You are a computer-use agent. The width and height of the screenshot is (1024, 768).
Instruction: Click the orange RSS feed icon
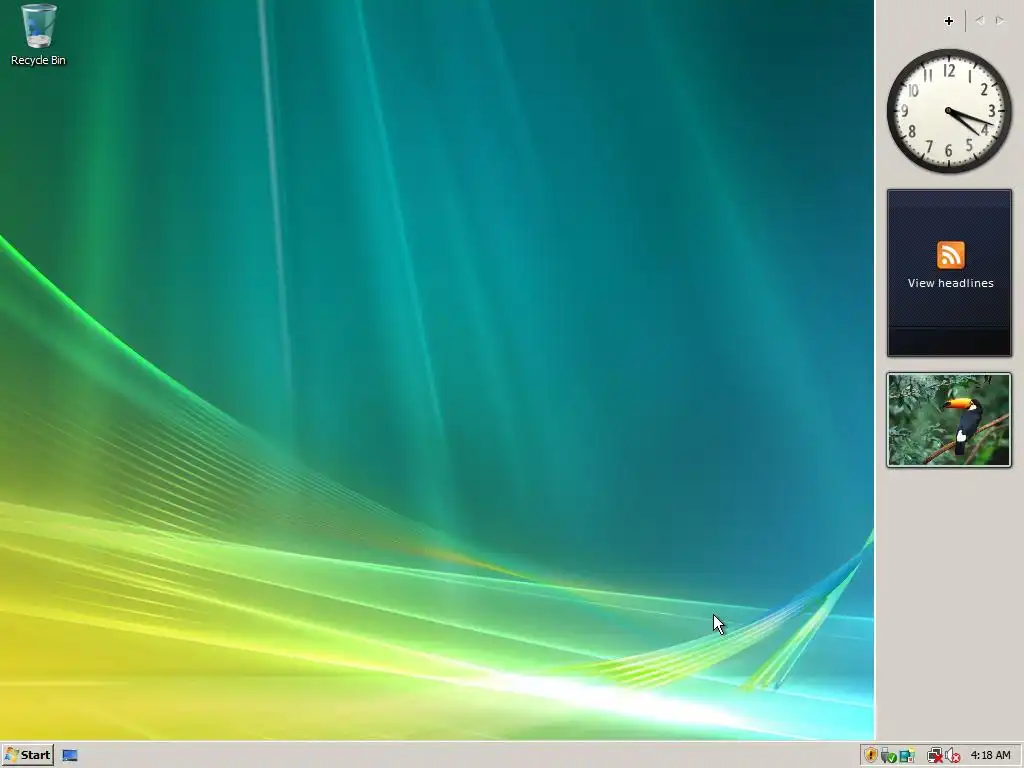pos(950,255)
